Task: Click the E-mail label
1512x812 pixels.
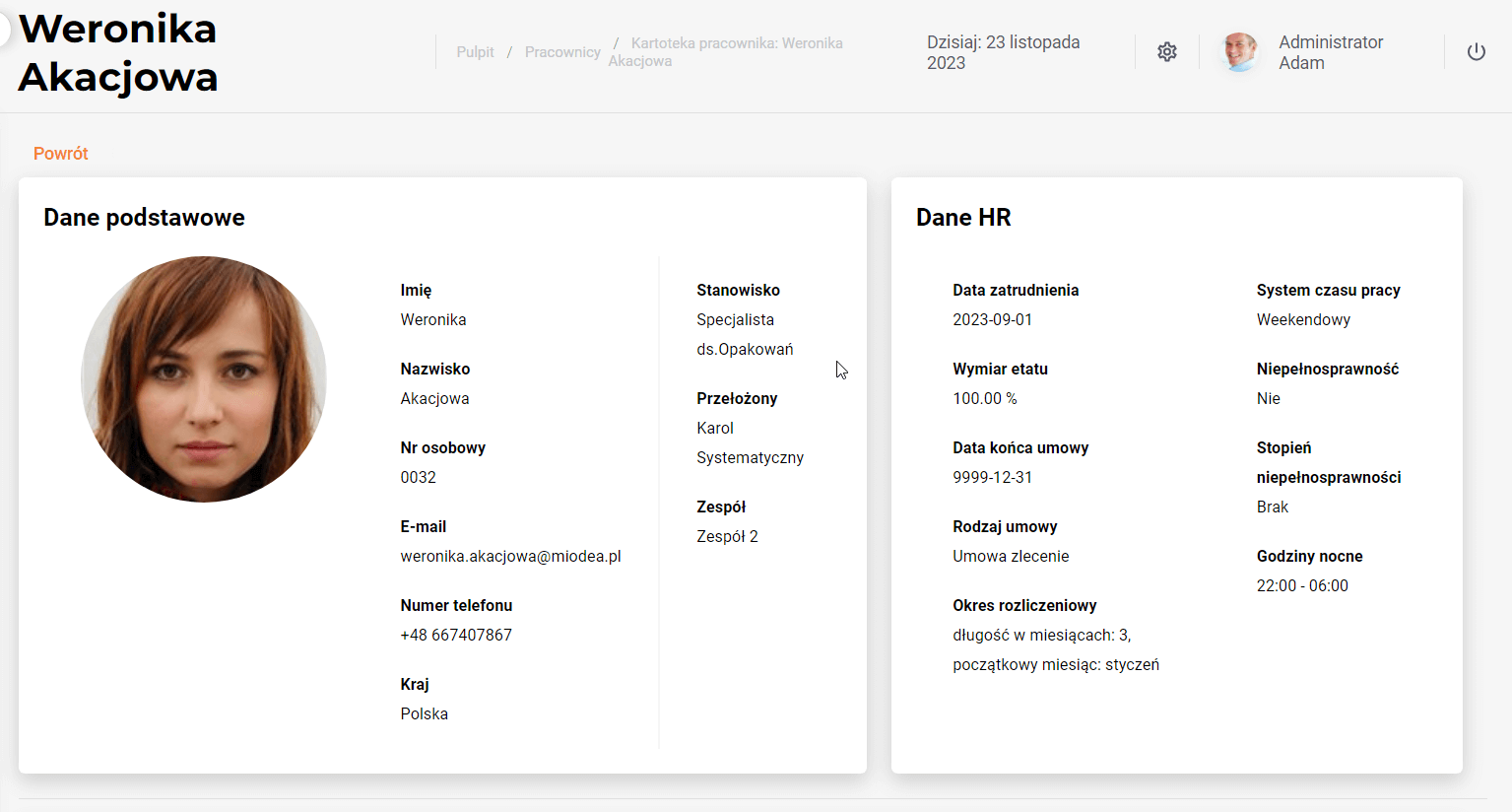Action: click(x=423, y=526)
